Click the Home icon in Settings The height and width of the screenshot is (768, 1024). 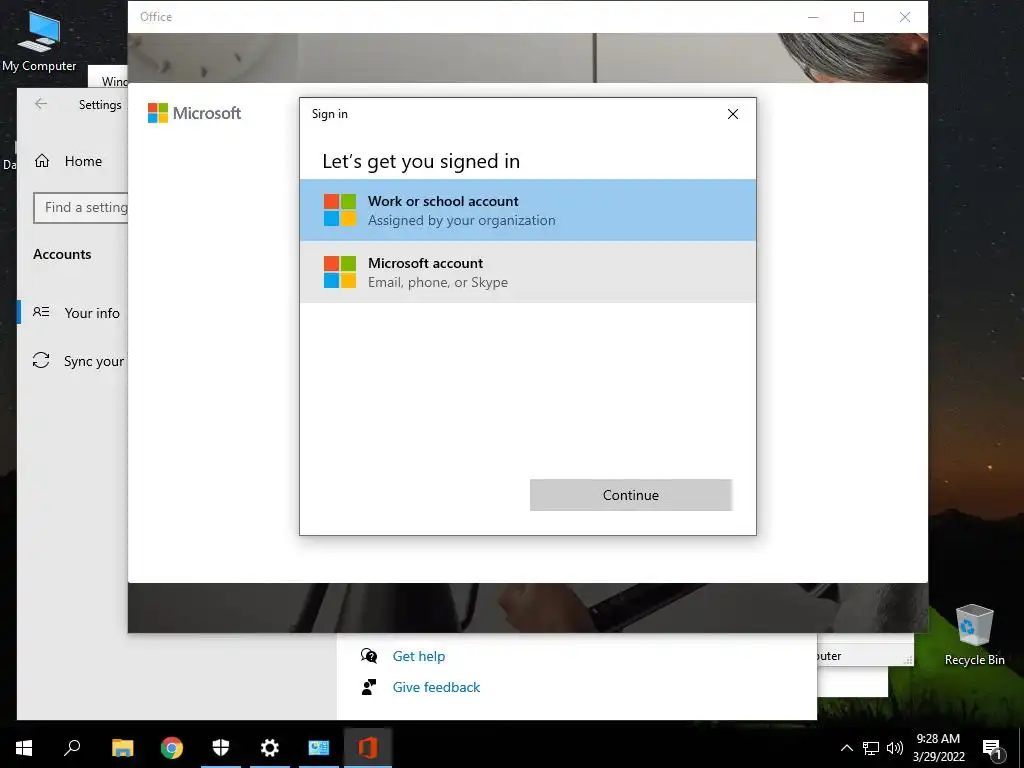(x=42, y=161)
